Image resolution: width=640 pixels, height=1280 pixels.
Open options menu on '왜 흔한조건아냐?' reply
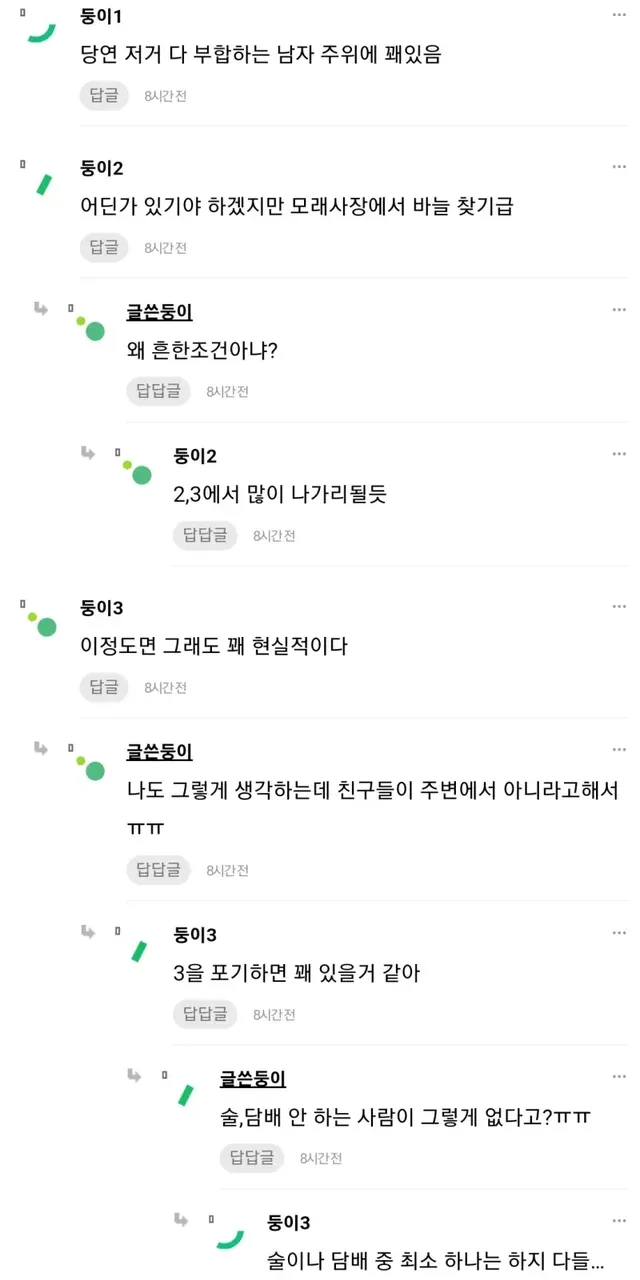click(x=620, y=311)
